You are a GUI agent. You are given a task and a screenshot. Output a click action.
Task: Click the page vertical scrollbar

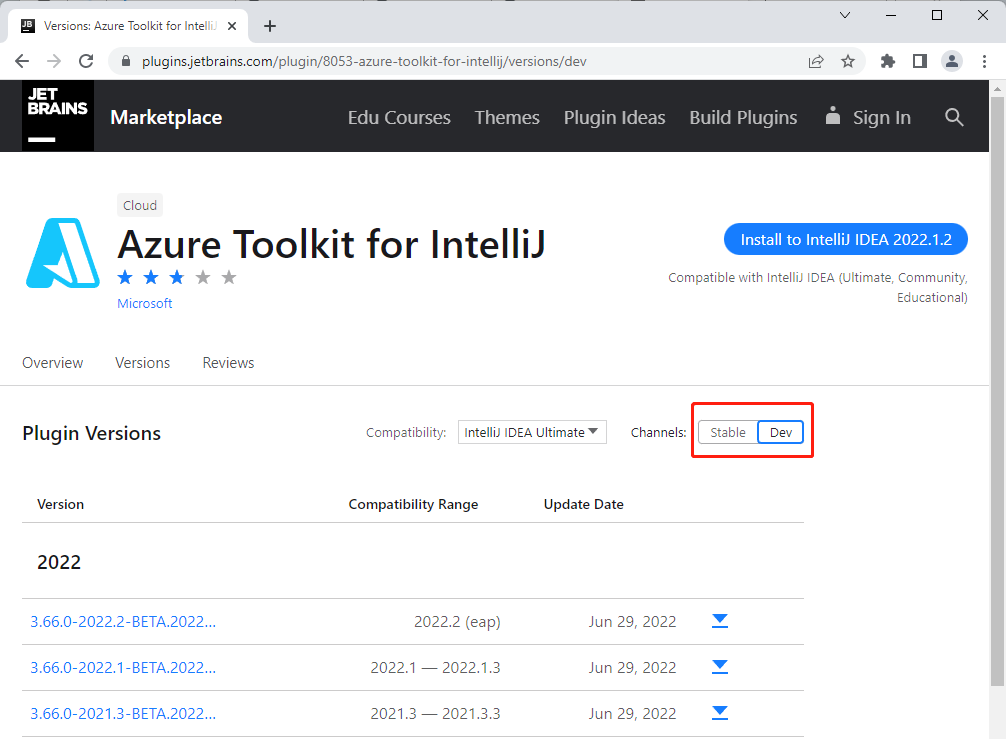[x=997, y=391]
